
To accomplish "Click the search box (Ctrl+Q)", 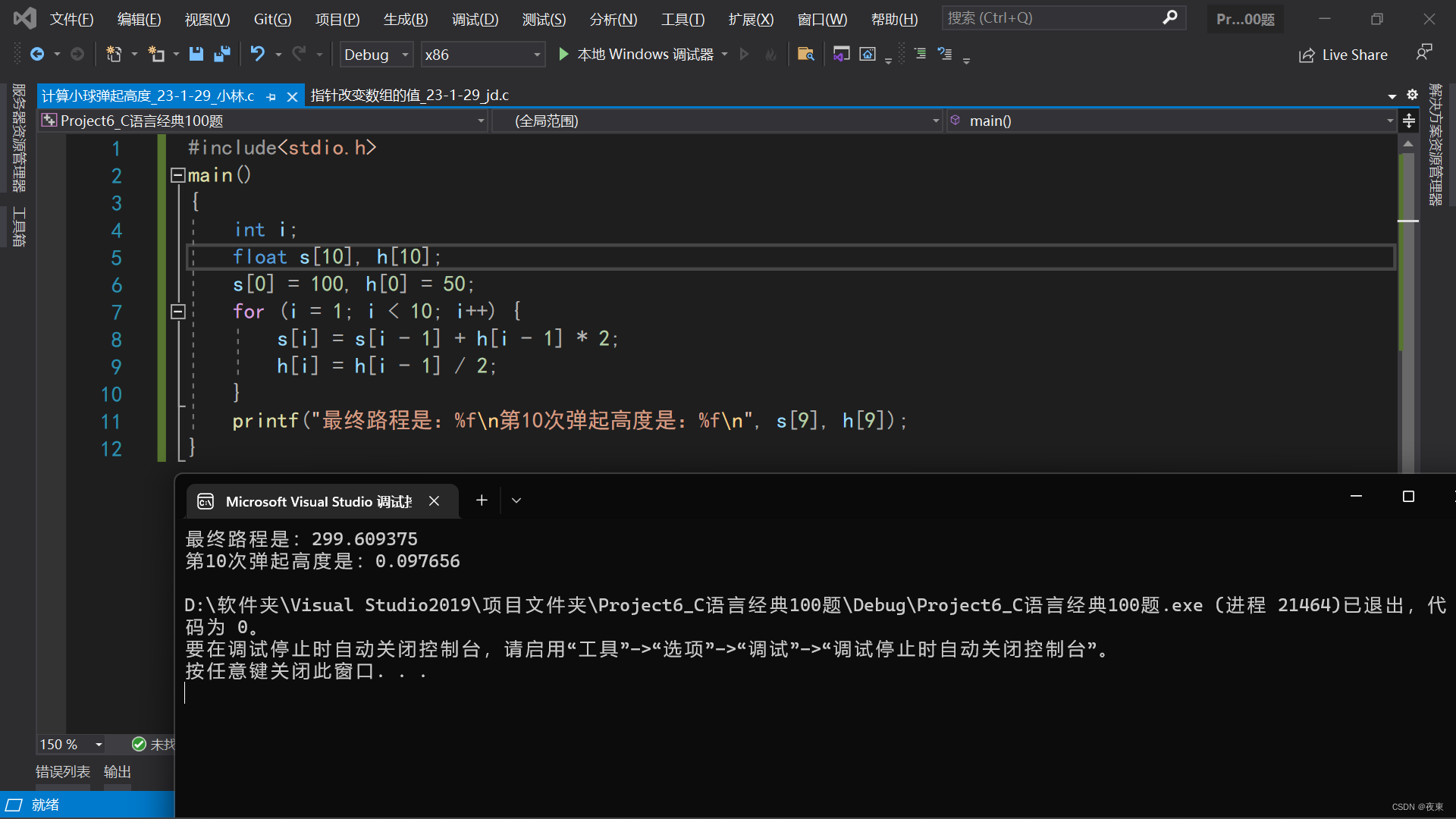I will [x=1054, y=18].
